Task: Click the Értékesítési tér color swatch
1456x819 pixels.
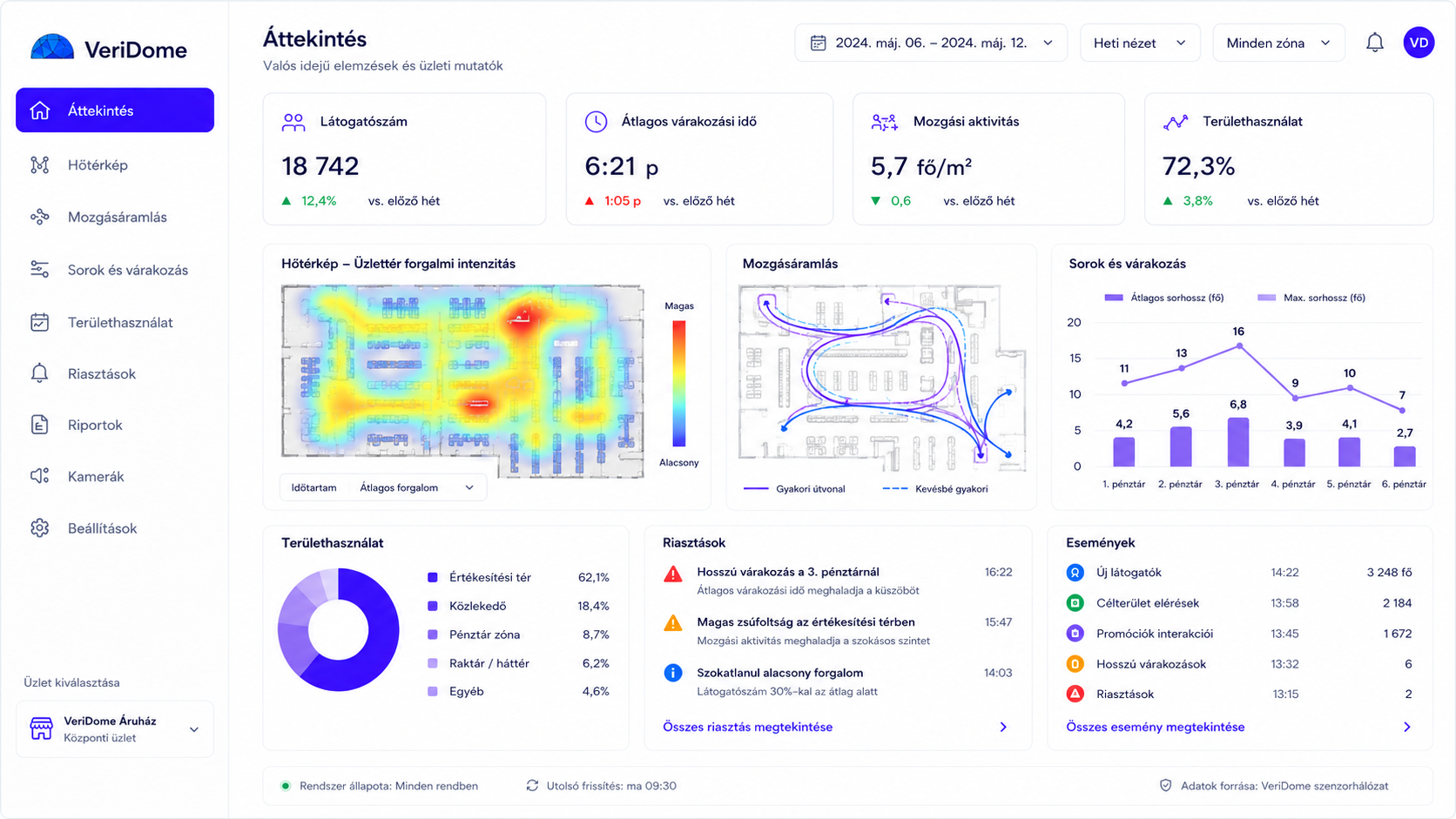Action: point(433,577)
